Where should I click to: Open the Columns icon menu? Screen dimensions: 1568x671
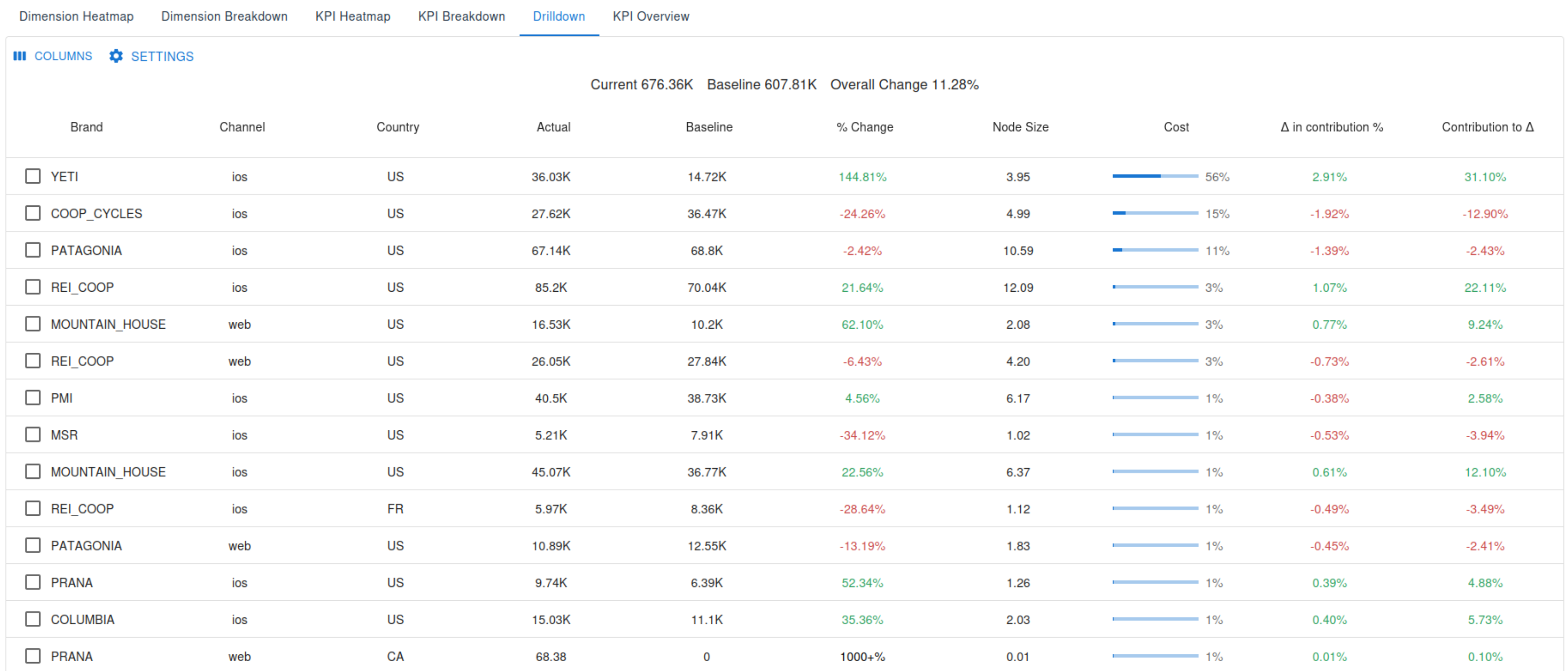pyautogui.click(x=20, y=56)
